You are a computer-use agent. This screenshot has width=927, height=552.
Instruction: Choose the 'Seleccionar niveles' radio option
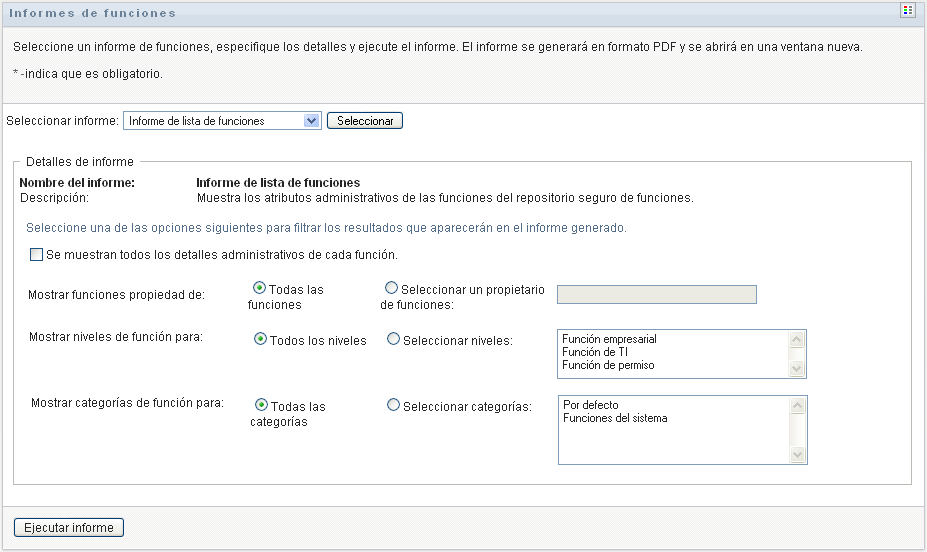pyautogui.click(x=393, y=339)
